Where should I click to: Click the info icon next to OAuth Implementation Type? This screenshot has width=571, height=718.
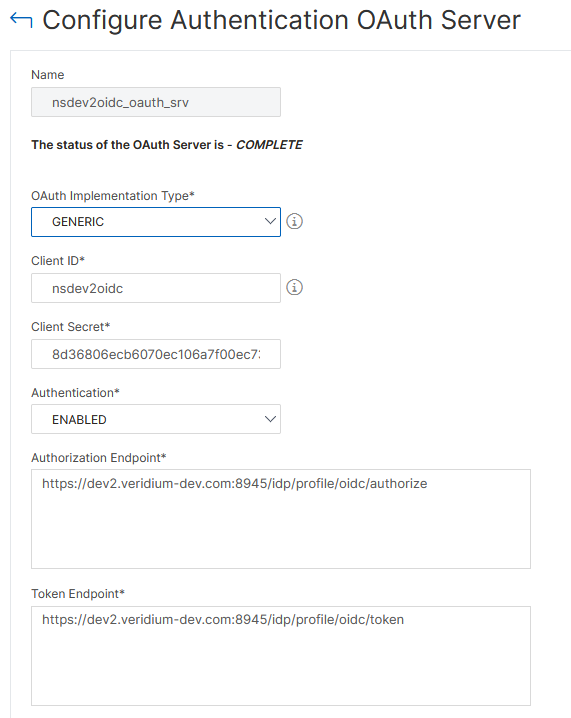point(294,222)
